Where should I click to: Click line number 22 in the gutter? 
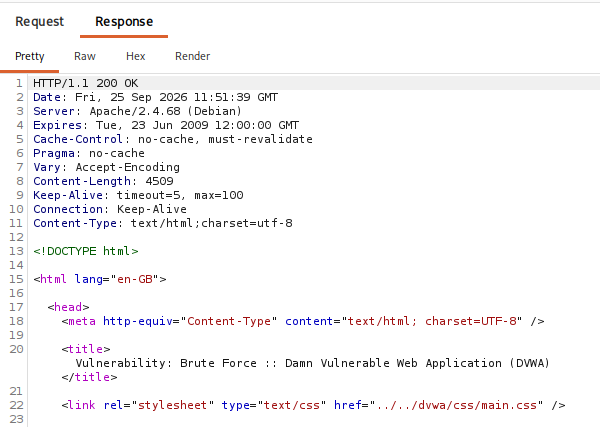pyautogui.click(x=16, y=405)
